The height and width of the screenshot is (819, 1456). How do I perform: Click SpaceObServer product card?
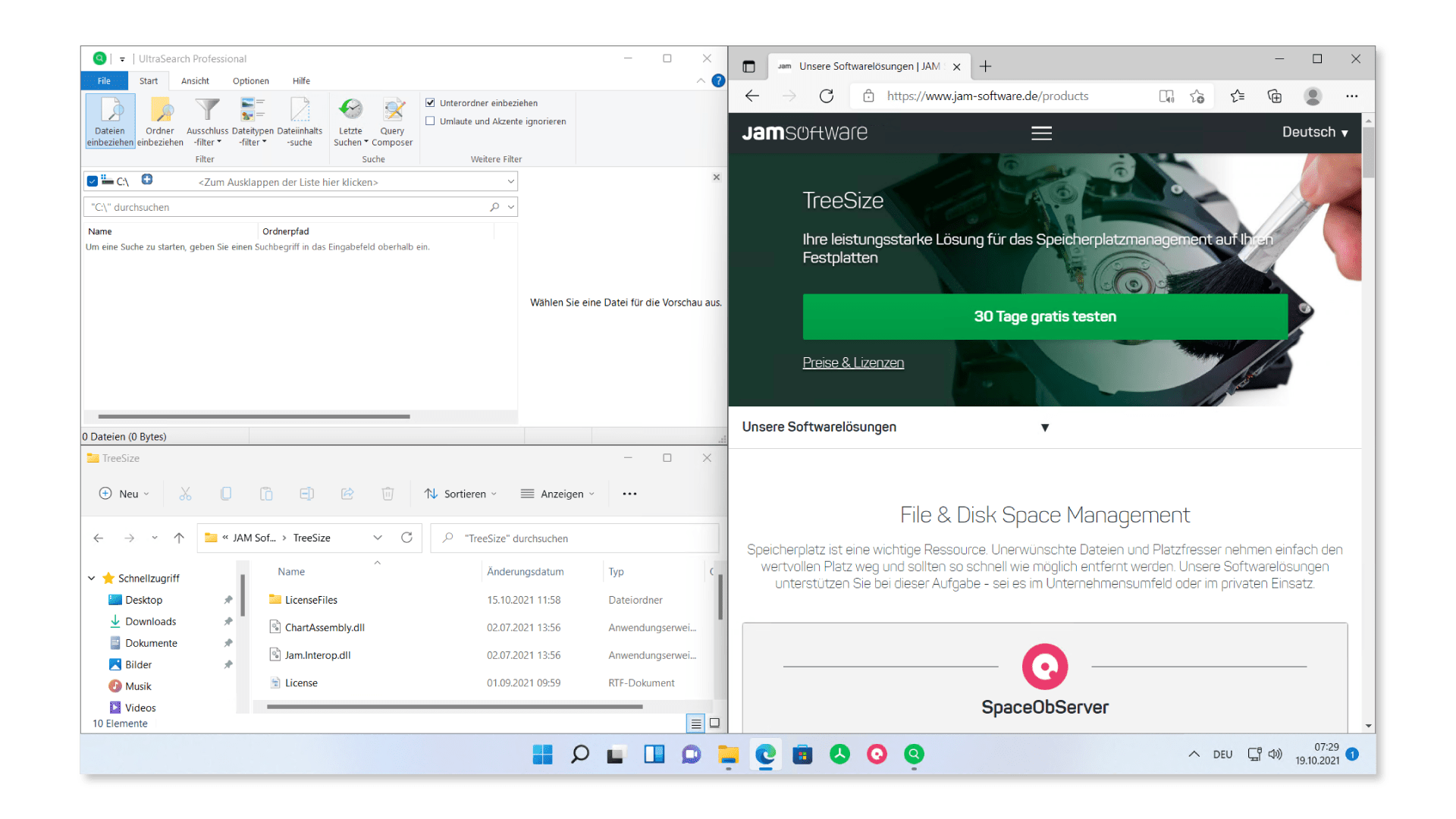(1045, 678)
